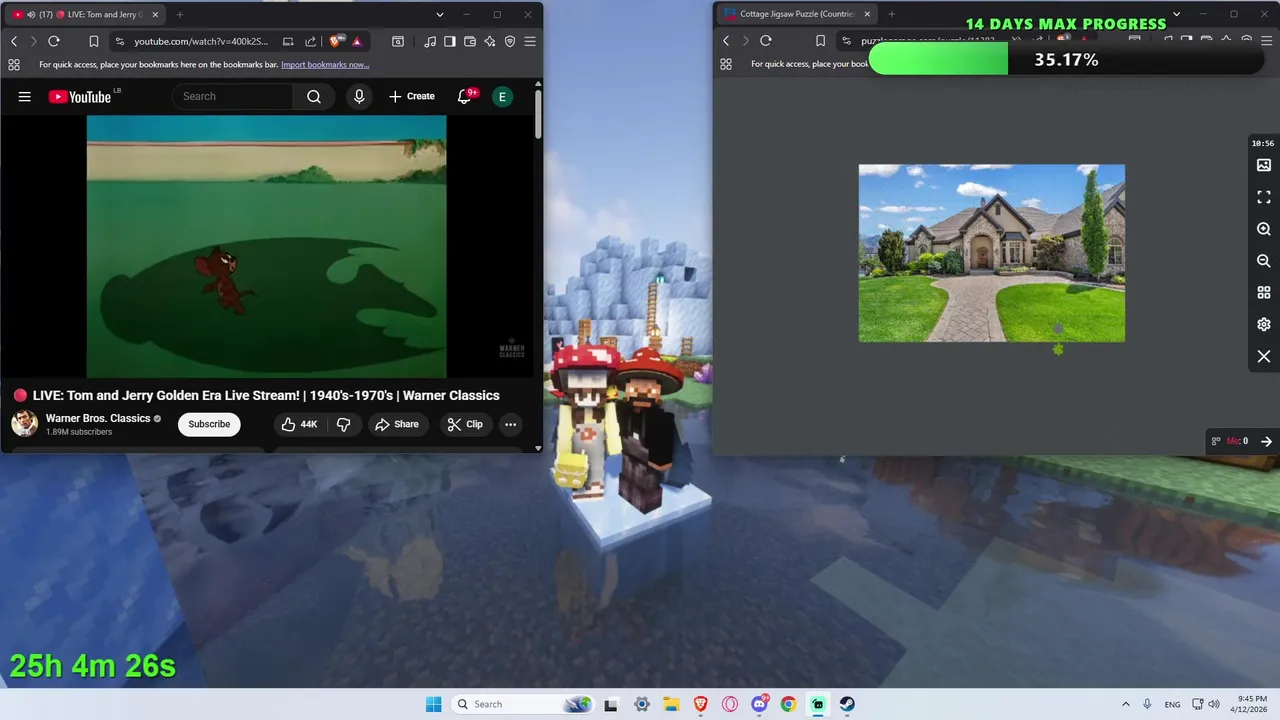Open Warner Bros. Classics channel name
The height and width of the screenshot is (720, 1280).
(98, 418)
